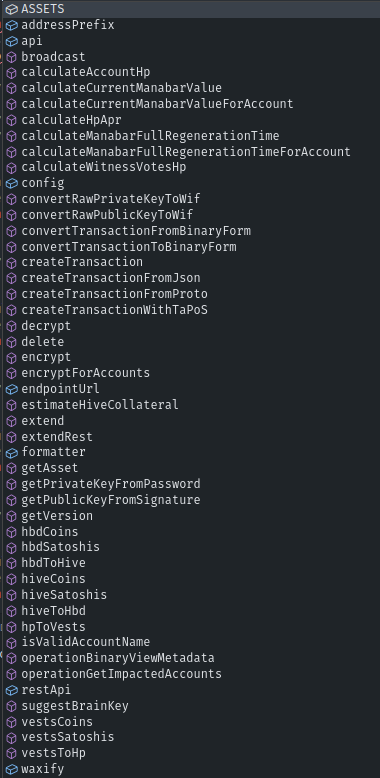380x778 pixels.
Task: Select convertRawPrivateKeyToWif entry
Action: pyautogui.click(x=111, y=199)
